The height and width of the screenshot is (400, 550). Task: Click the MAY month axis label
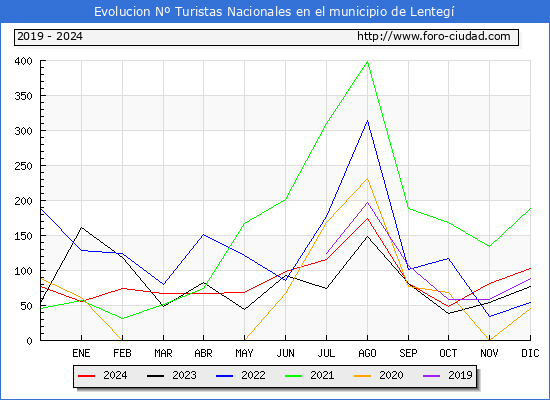click(244, 353)
